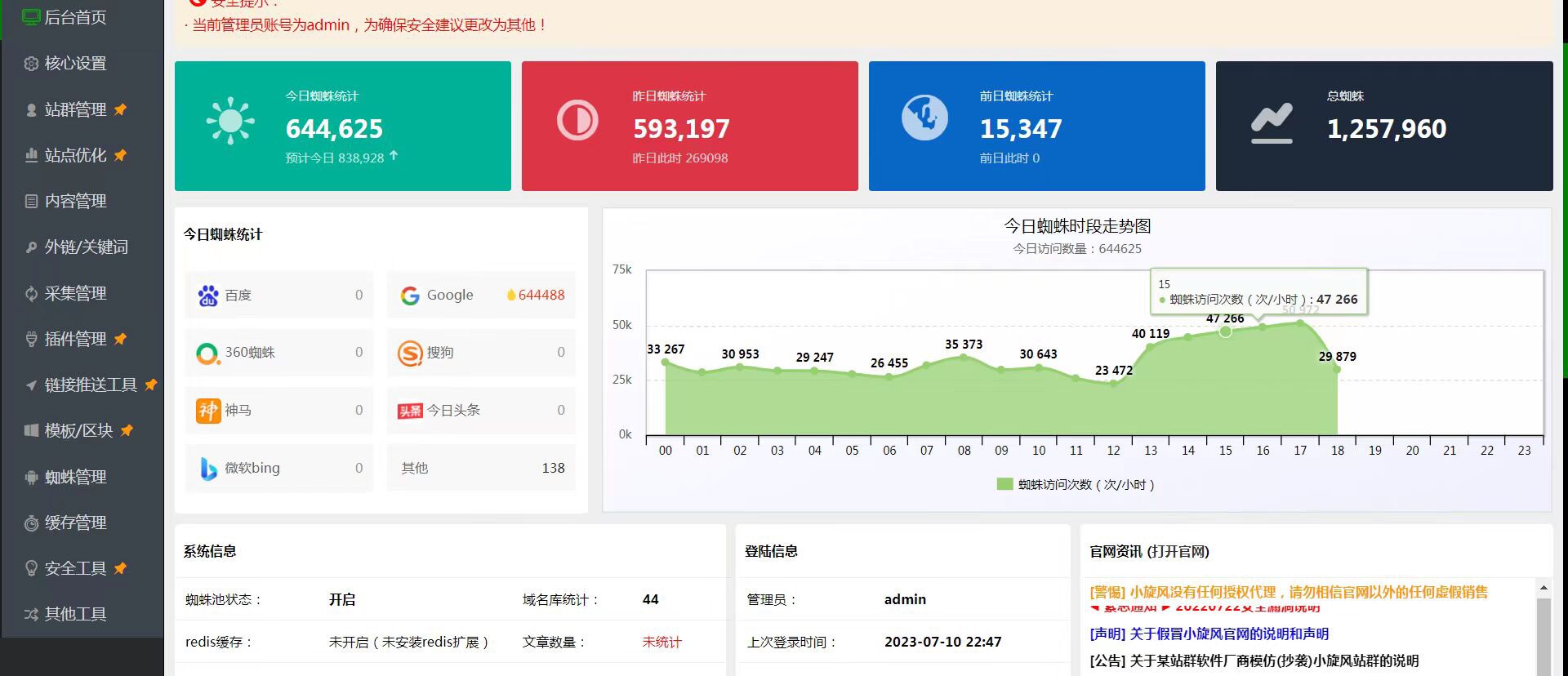1568x676 pixels.
Task: Click the hour 15 data point on chart
Action: click(x=1226, y=331)
